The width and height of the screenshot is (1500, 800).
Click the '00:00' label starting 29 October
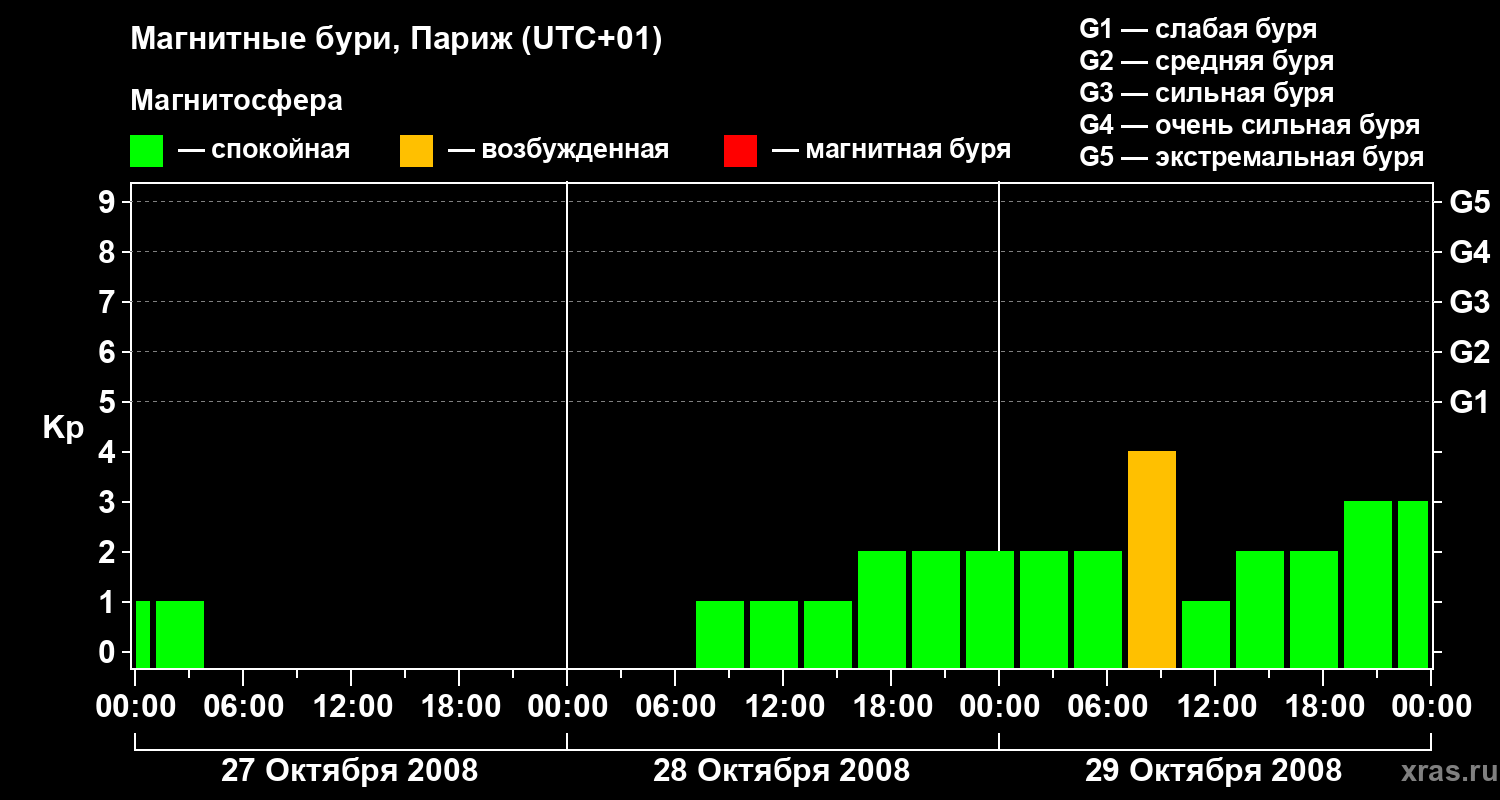click(999, 706)
